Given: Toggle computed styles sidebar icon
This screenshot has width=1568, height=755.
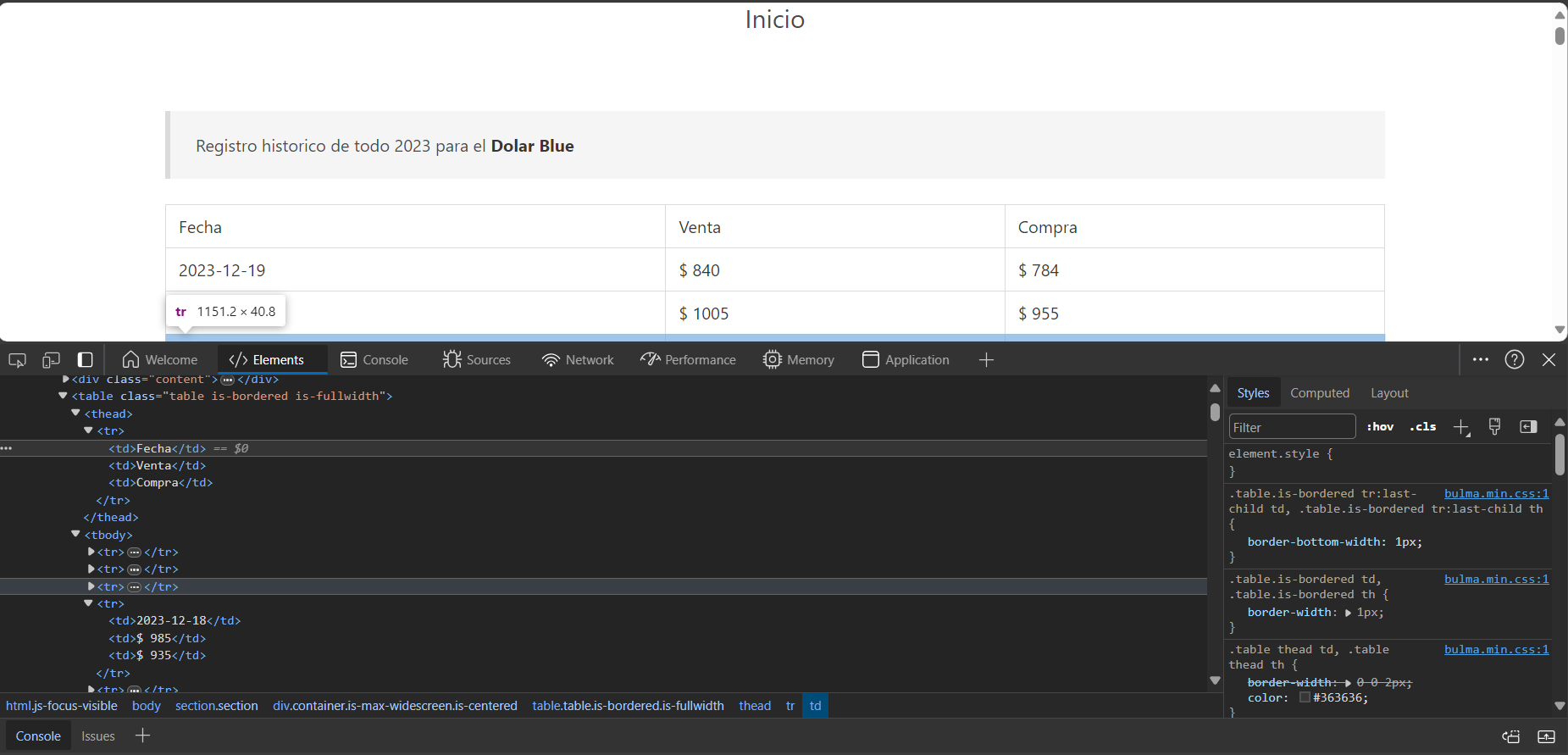Looking at the screenshot, I should (x=1528, y=427).
